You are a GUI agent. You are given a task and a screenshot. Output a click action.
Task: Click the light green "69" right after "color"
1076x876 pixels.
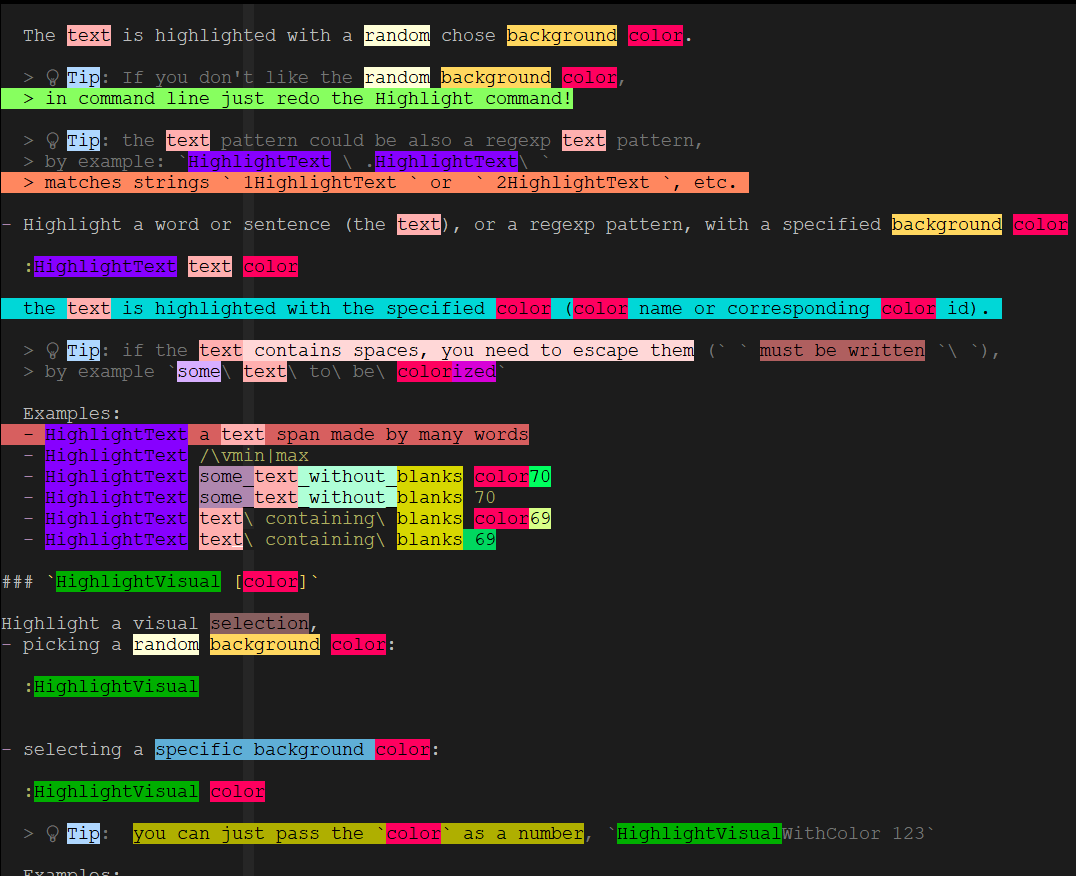point(540,519)
